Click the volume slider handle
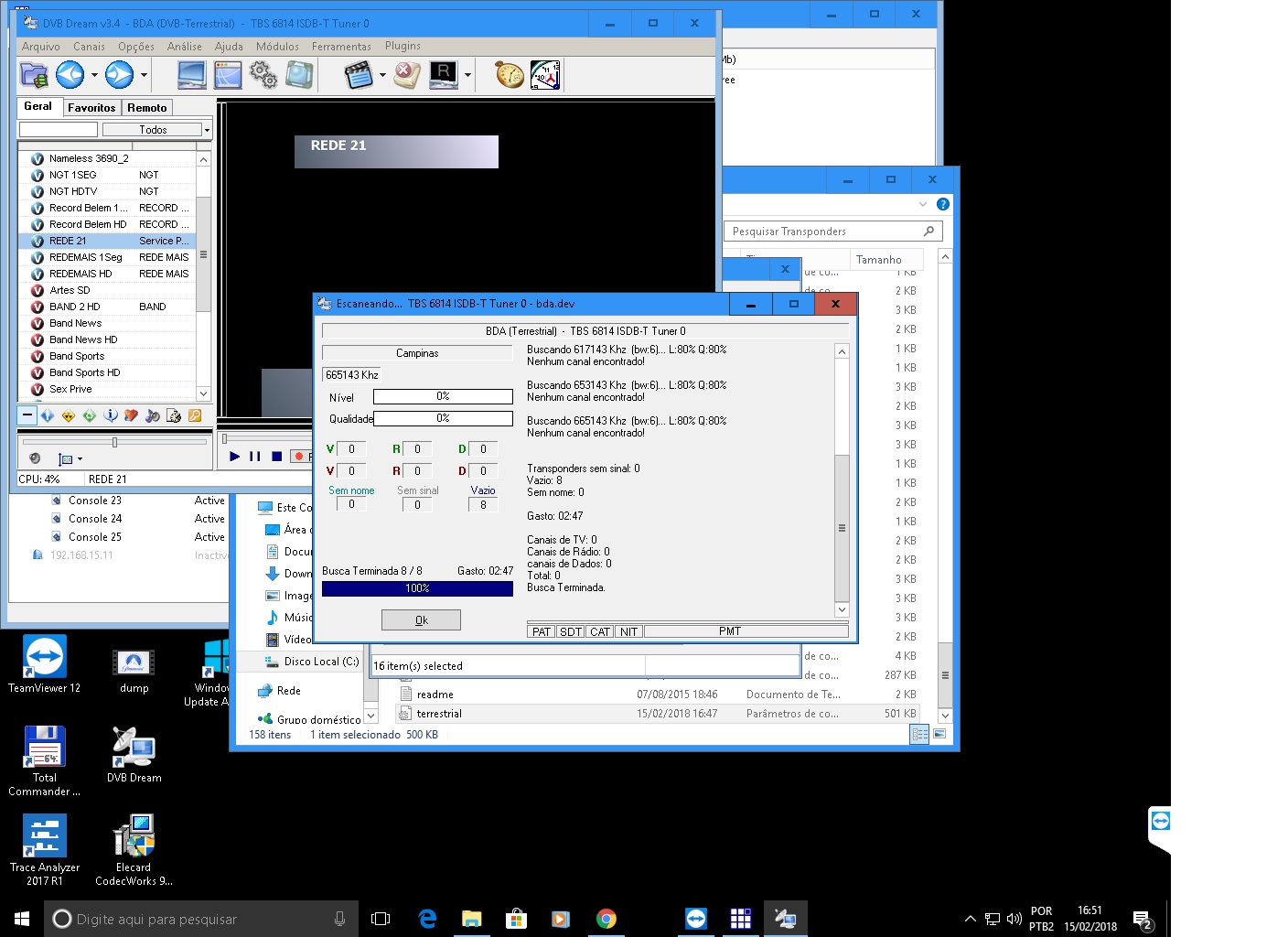This screenshot has height=937, width=1288. (x=114, y=442)
